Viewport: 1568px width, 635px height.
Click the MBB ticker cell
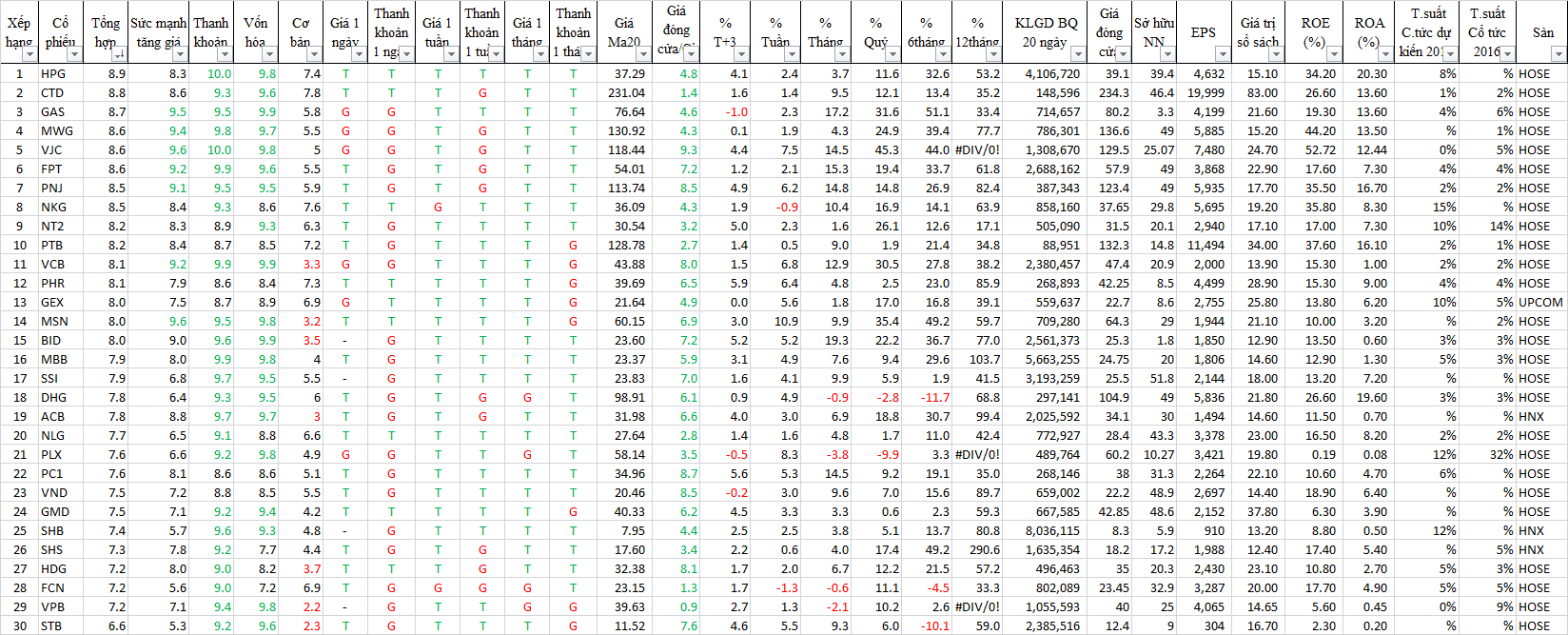point(61,359)
